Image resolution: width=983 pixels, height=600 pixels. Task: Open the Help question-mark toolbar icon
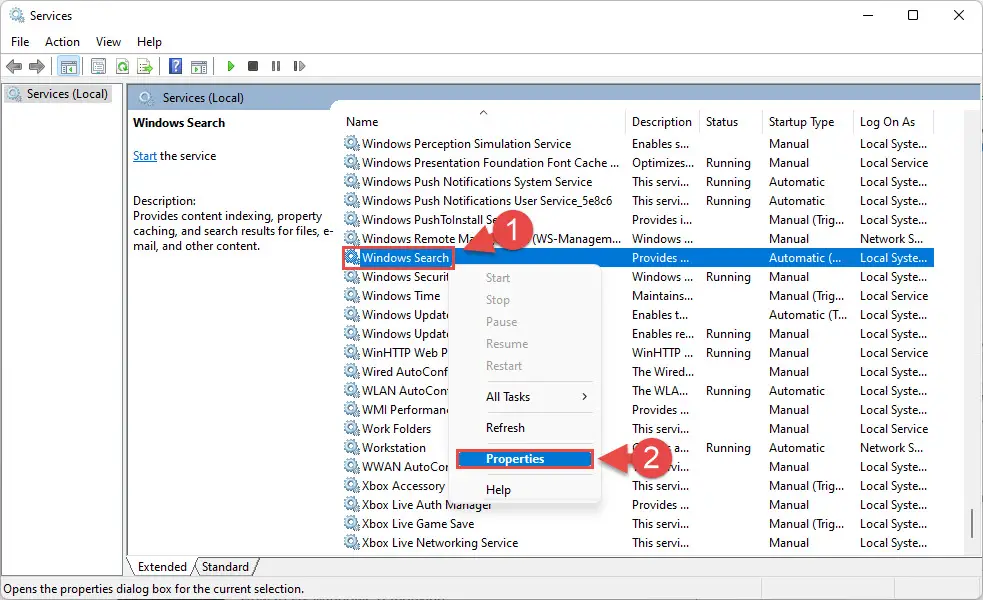coord(176,66)
